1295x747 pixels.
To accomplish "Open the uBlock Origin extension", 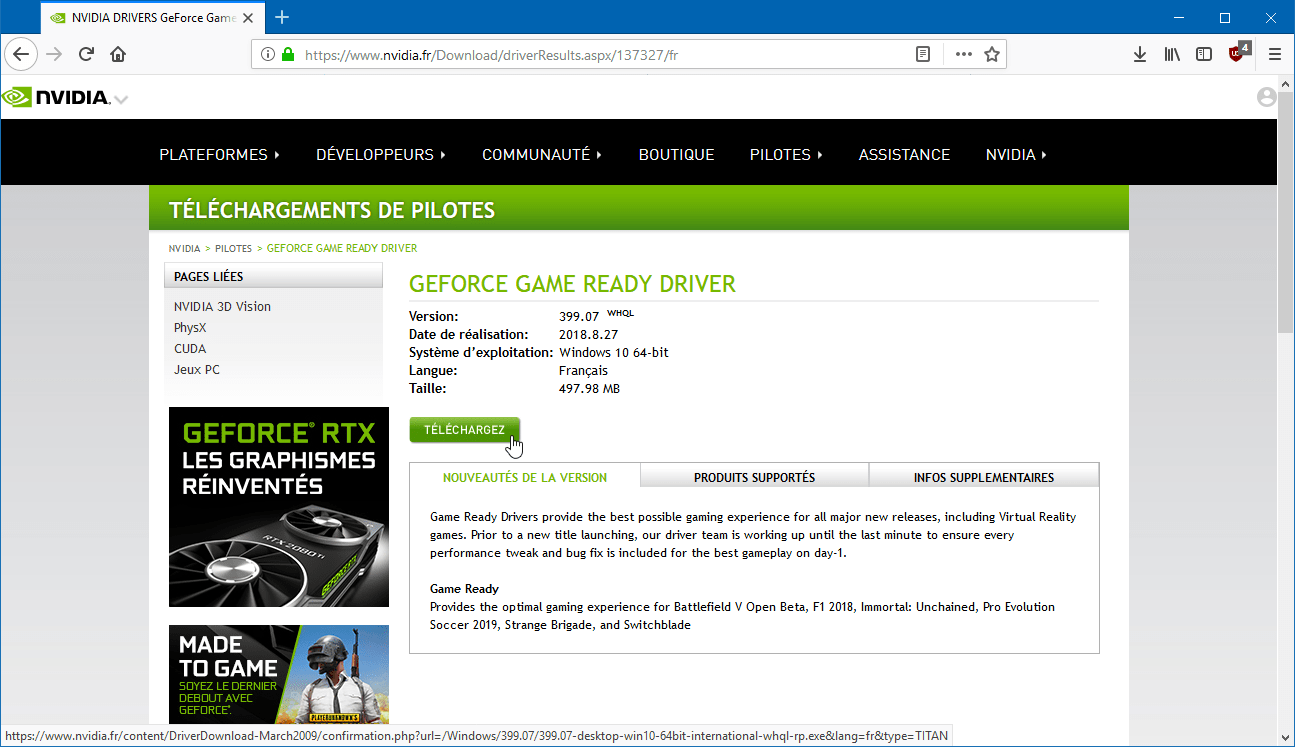I will pyautogui.click(x=1239, y=53).
